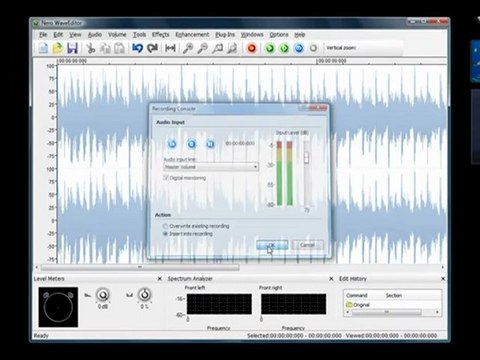
Task: Click the Input Level vertical slider handle
Action: 306,158
